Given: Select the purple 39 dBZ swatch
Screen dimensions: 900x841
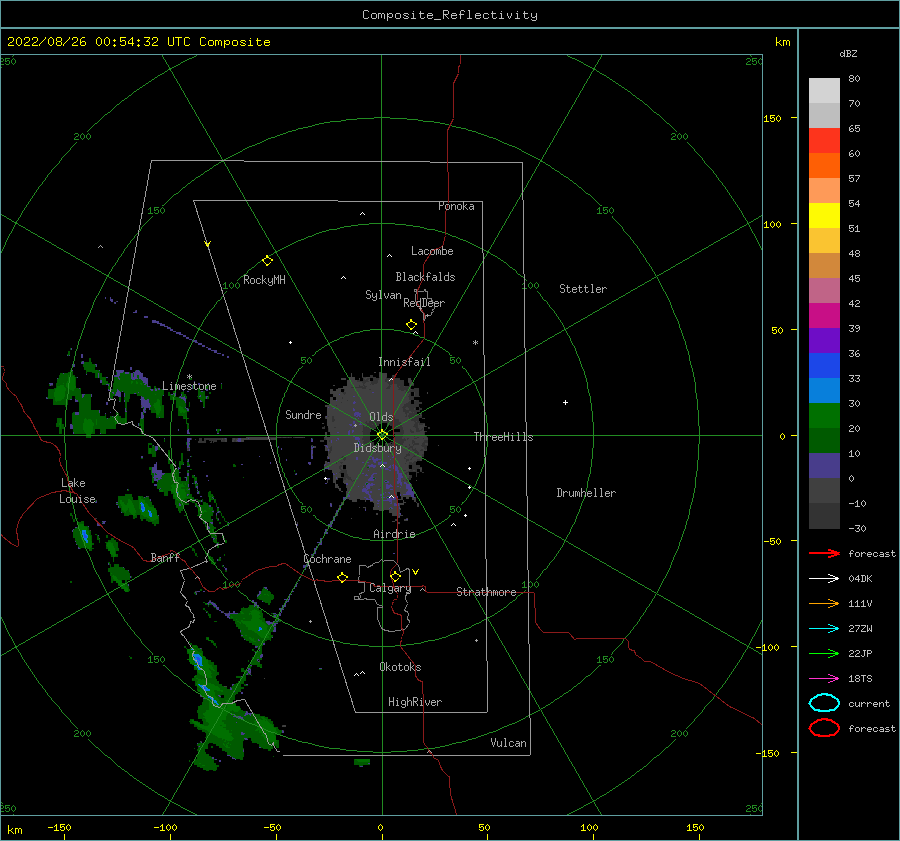Looking at the screenshot, I should 824,340.
